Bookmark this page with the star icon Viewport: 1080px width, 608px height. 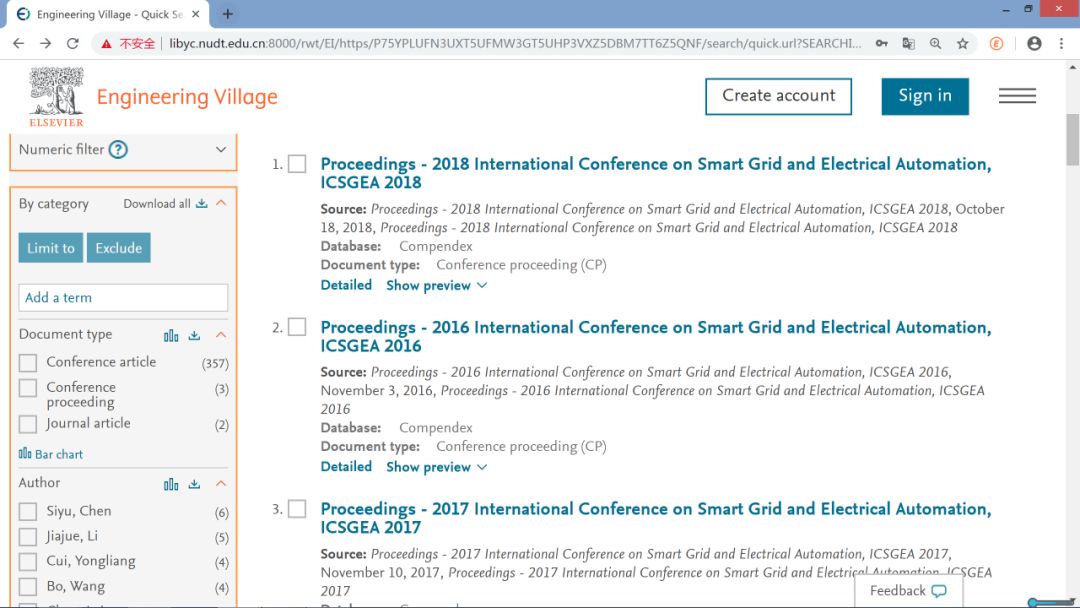[962, 44]
